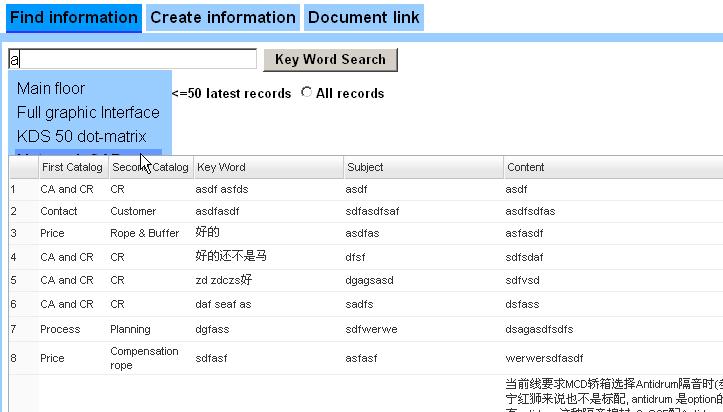This screenshot has width=723, height=412.
Task: Open the Create information tab
Action: [223, 17]
